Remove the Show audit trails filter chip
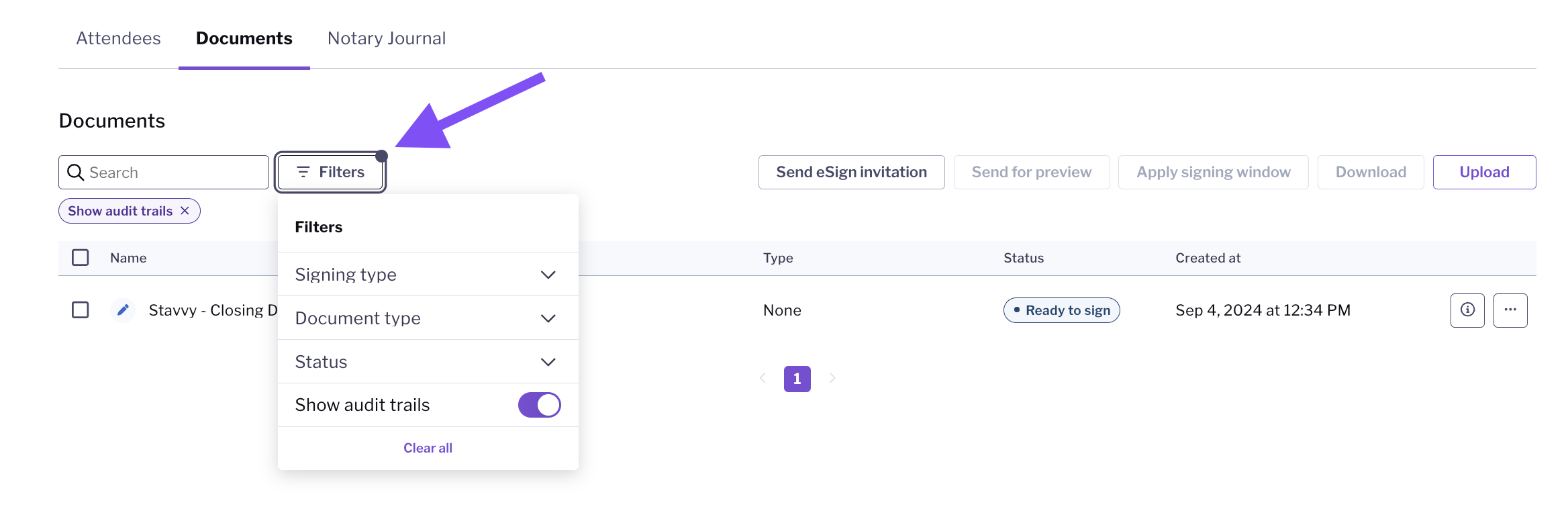 point(185,211)
